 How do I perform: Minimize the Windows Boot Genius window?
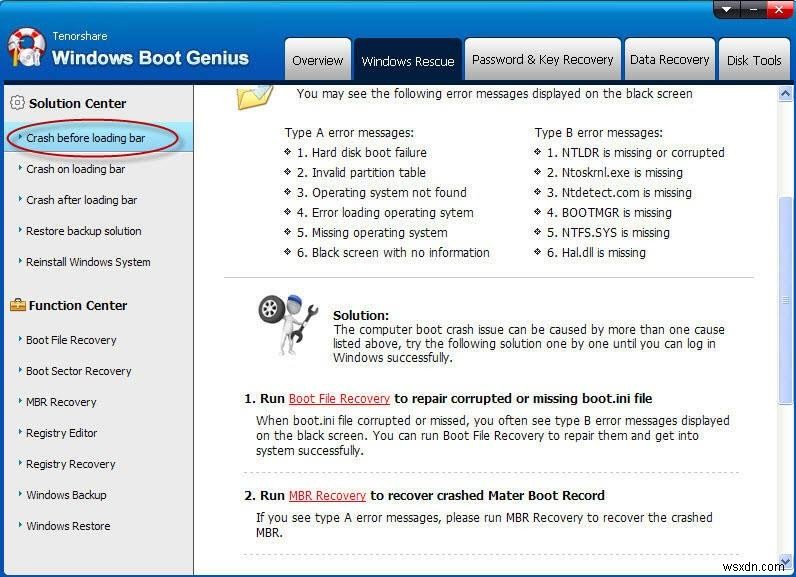[753, 10]
